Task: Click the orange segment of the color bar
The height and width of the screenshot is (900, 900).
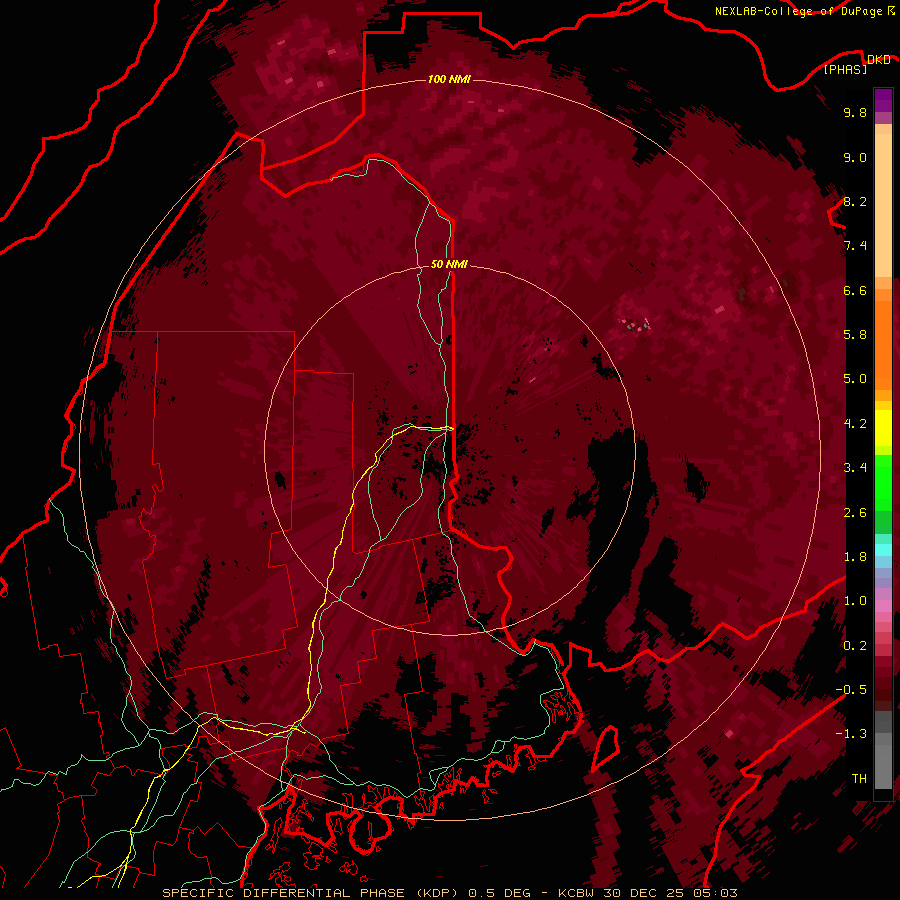Action: point(883,344)
